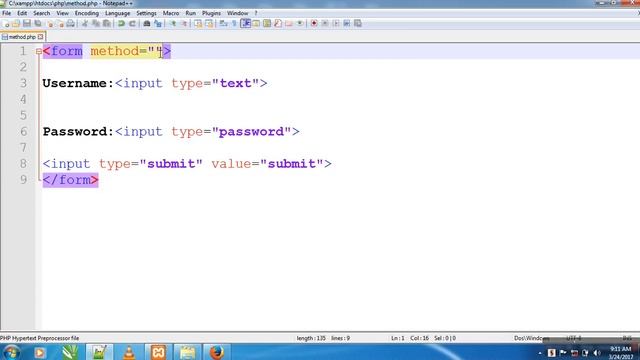Click the Stop Recording macro icon
Viewport: 640px width, 360px height.
coord(325,24)
